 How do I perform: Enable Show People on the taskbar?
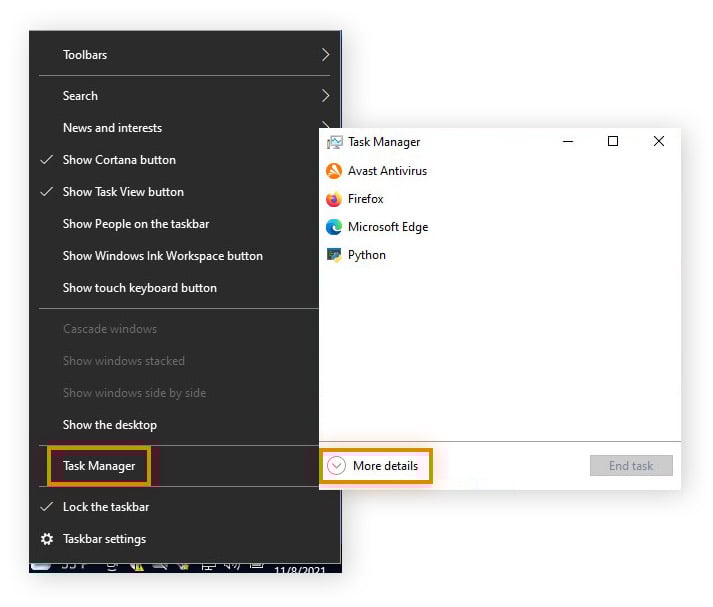(135, 224)
